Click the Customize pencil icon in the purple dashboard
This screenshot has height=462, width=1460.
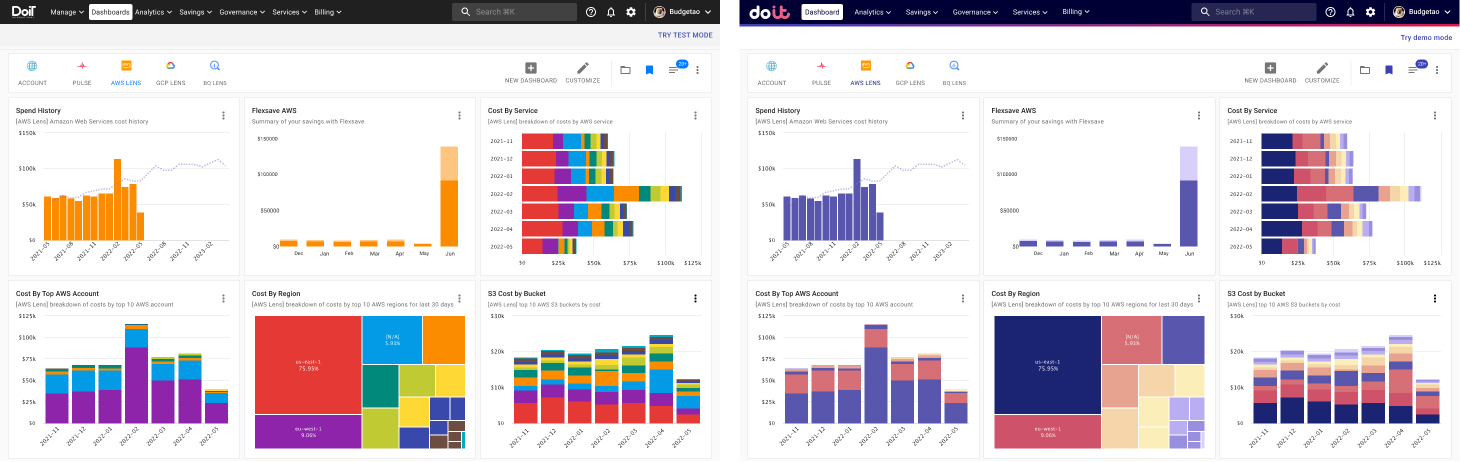point(1322,67)
